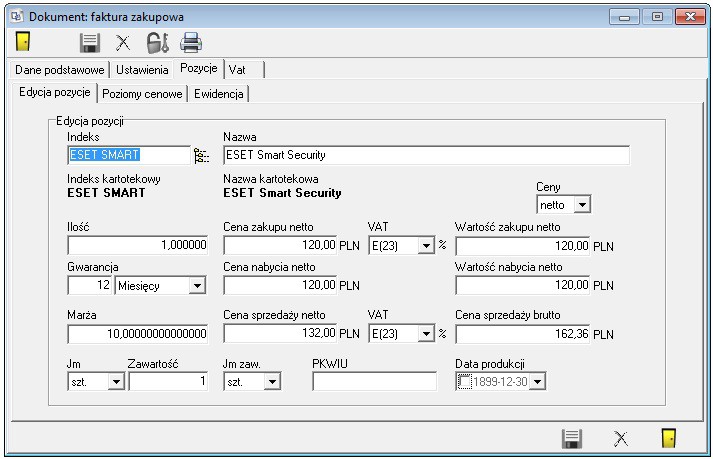Switch to Dane podstawowe tab
713x459 pixels.
point(60,70)
